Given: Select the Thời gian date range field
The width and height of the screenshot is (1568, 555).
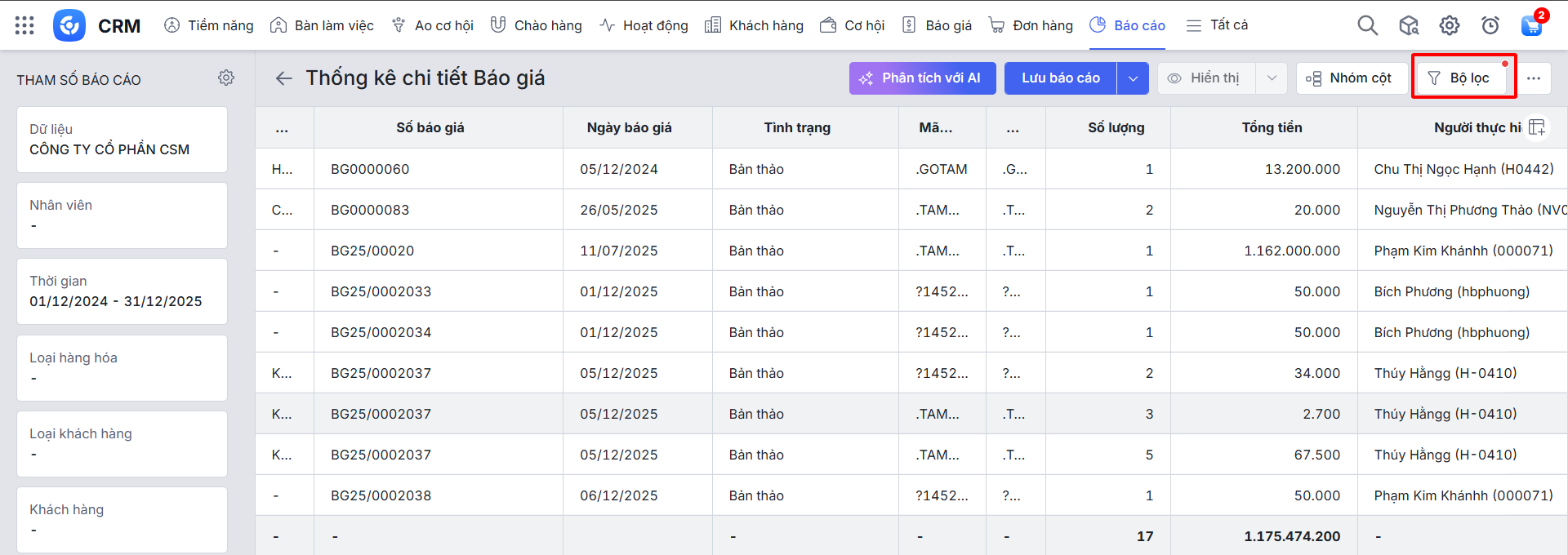Looking at the screenshot, I should [x=122, y=291].
